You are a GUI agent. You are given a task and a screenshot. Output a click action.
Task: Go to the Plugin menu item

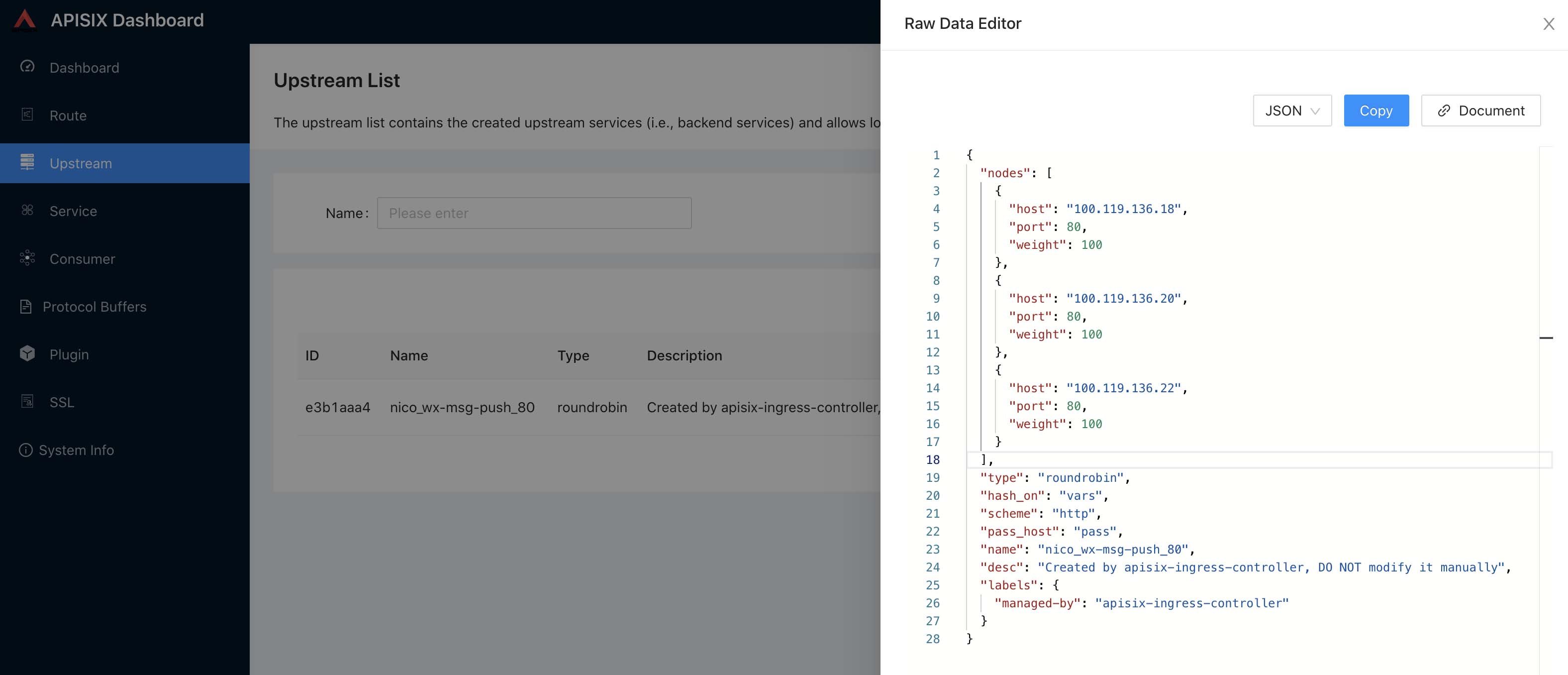tap(125, 354)
